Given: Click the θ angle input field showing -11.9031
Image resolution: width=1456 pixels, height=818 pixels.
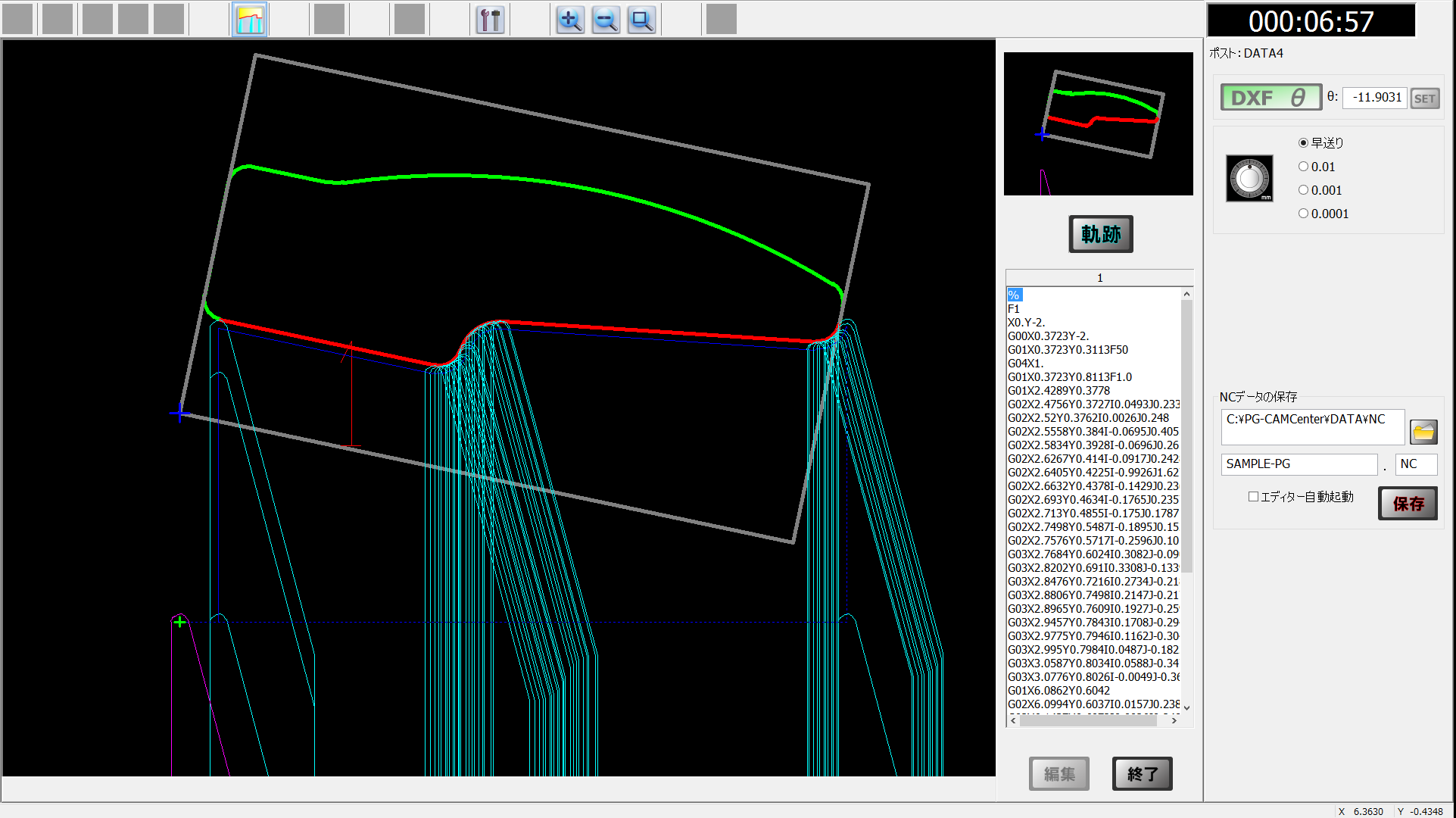Looking at the screenshot, I should pyautogui.click(x=1375, y=97).
